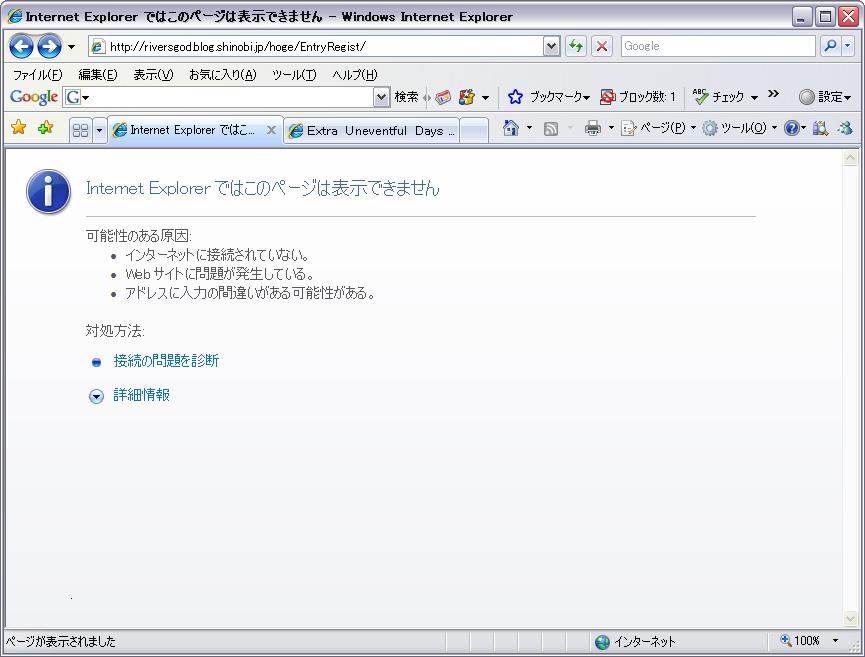Open the チェック dropdown arrow
Image resolution: width=865 pixels, height=657 pixels.
click(754, 98)
